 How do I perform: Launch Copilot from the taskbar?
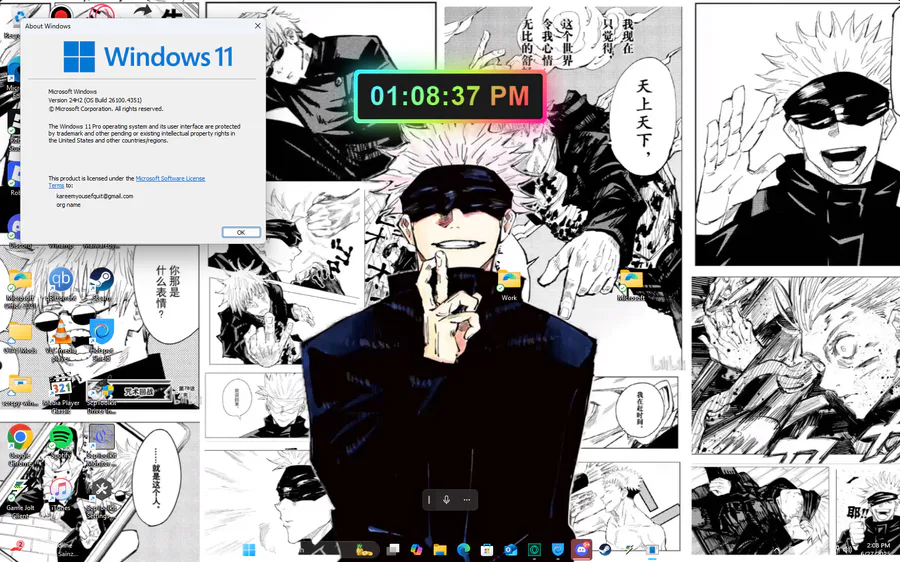tap(417, 550)
